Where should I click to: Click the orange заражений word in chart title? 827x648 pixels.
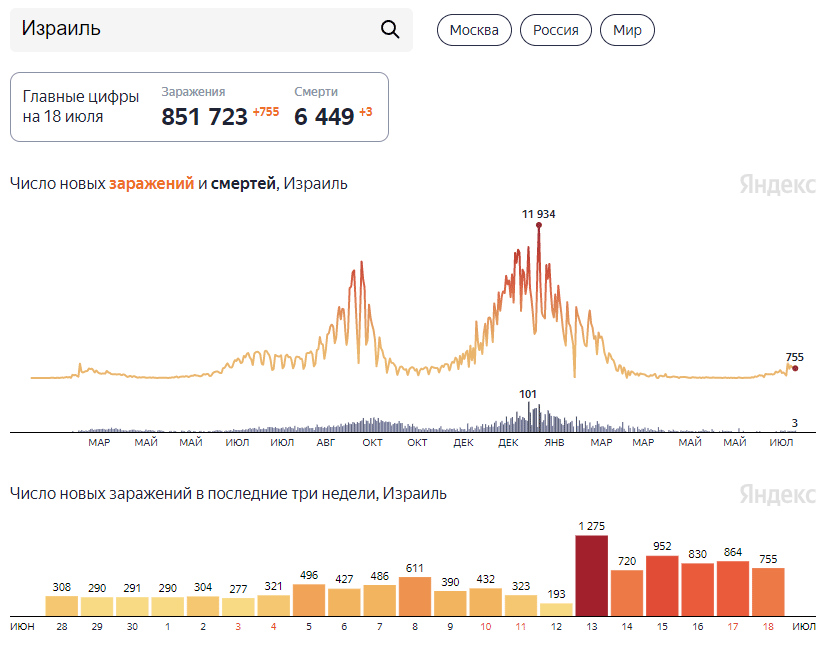point(151,184)
